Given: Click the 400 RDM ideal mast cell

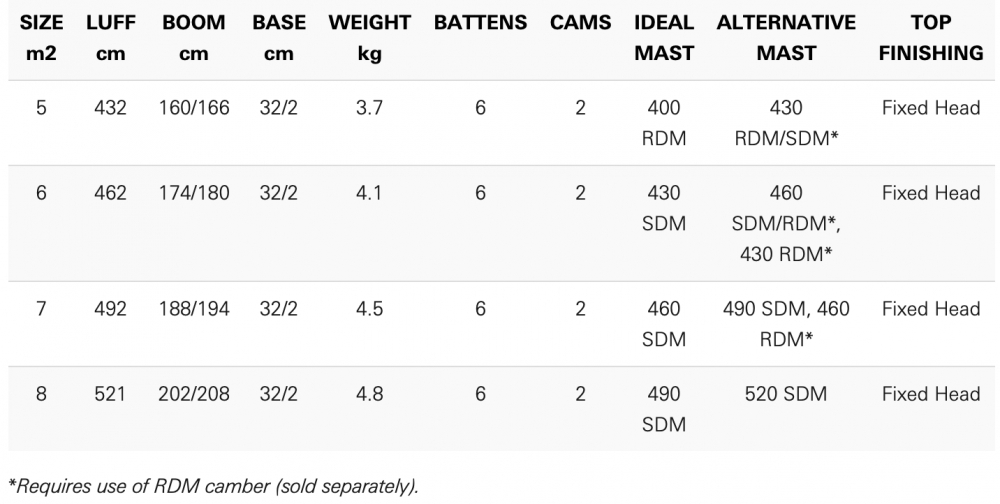Looking at the screenshot, I should [664, 123].
